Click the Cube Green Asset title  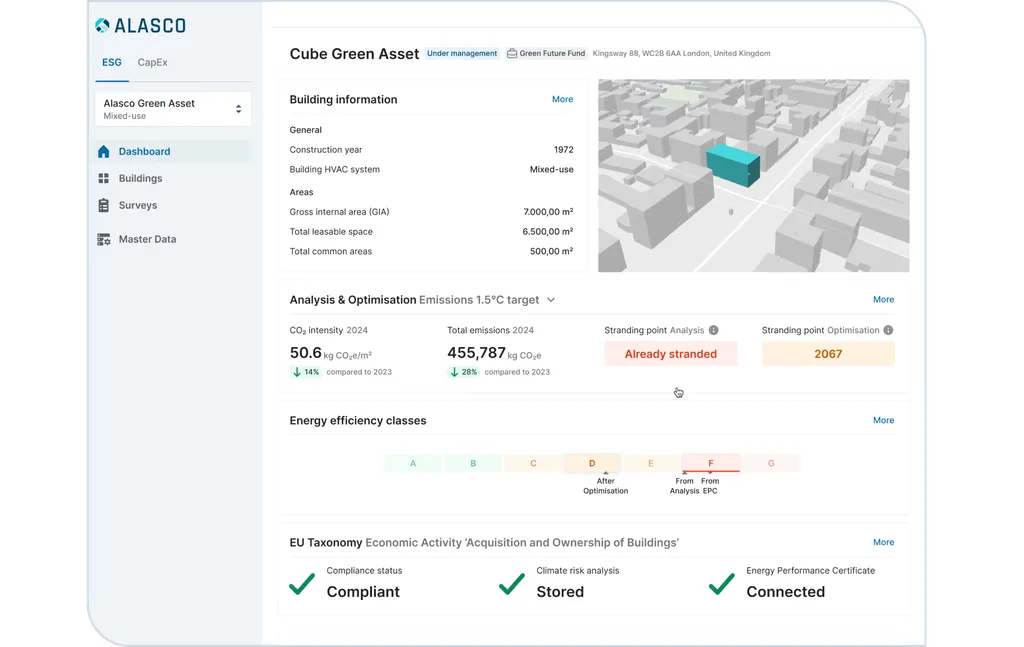click(354, 54)
